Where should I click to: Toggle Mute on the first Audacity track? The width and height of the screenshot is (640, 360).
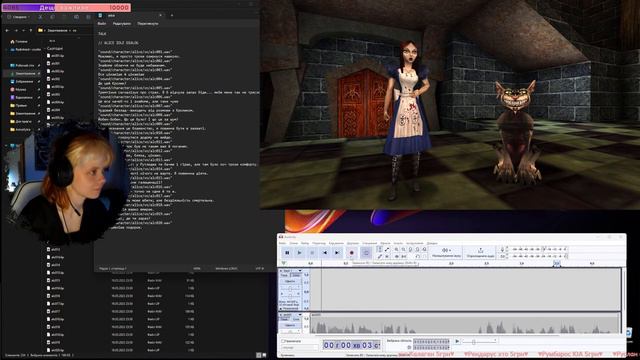(284, 275)
